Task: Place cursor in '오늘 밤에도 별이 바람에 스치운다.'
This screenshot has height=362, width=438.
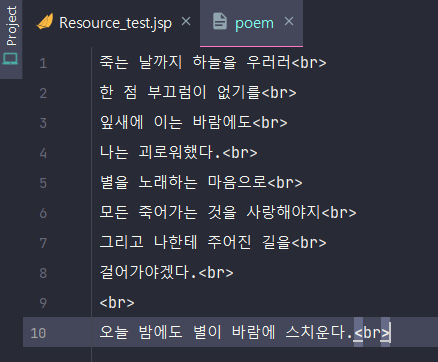Action: click(226, 332)
